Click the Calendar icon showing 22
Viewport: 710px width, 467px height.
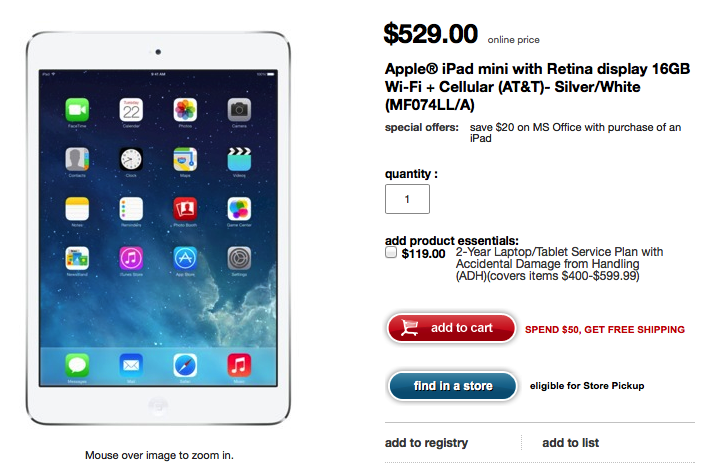pos(131,110)
